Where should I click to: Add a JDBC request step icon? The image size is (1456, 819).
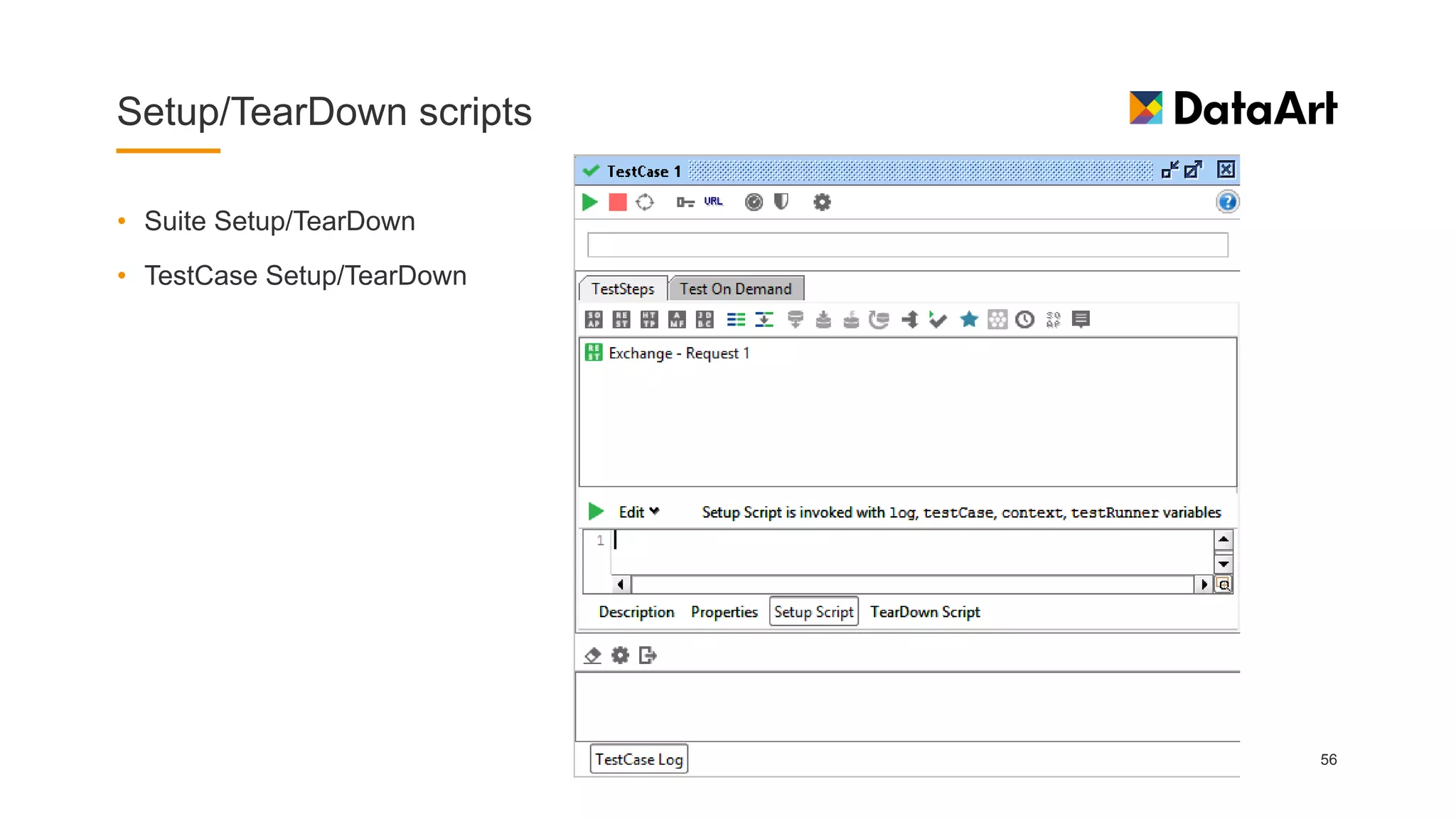tap(705, 320)
